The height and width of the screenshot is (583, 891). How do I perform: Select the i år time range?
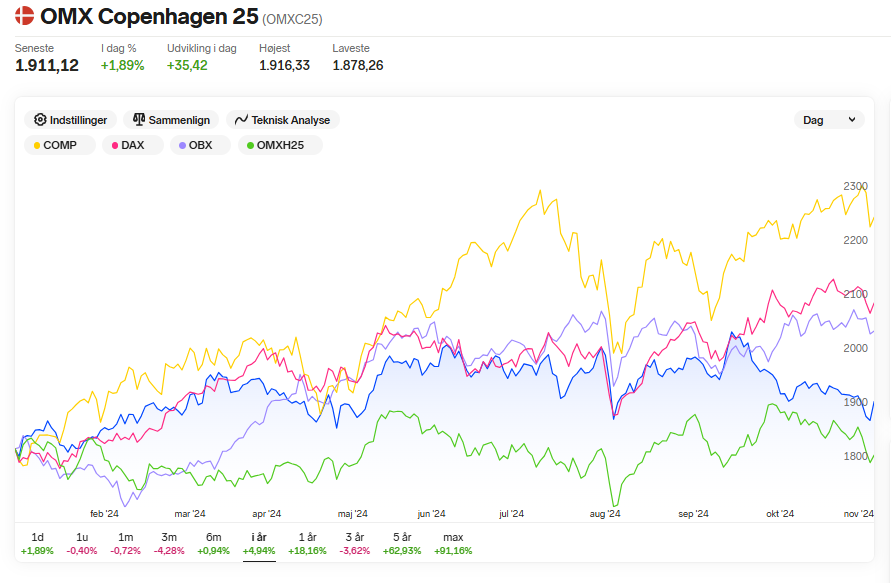(259, 543)
